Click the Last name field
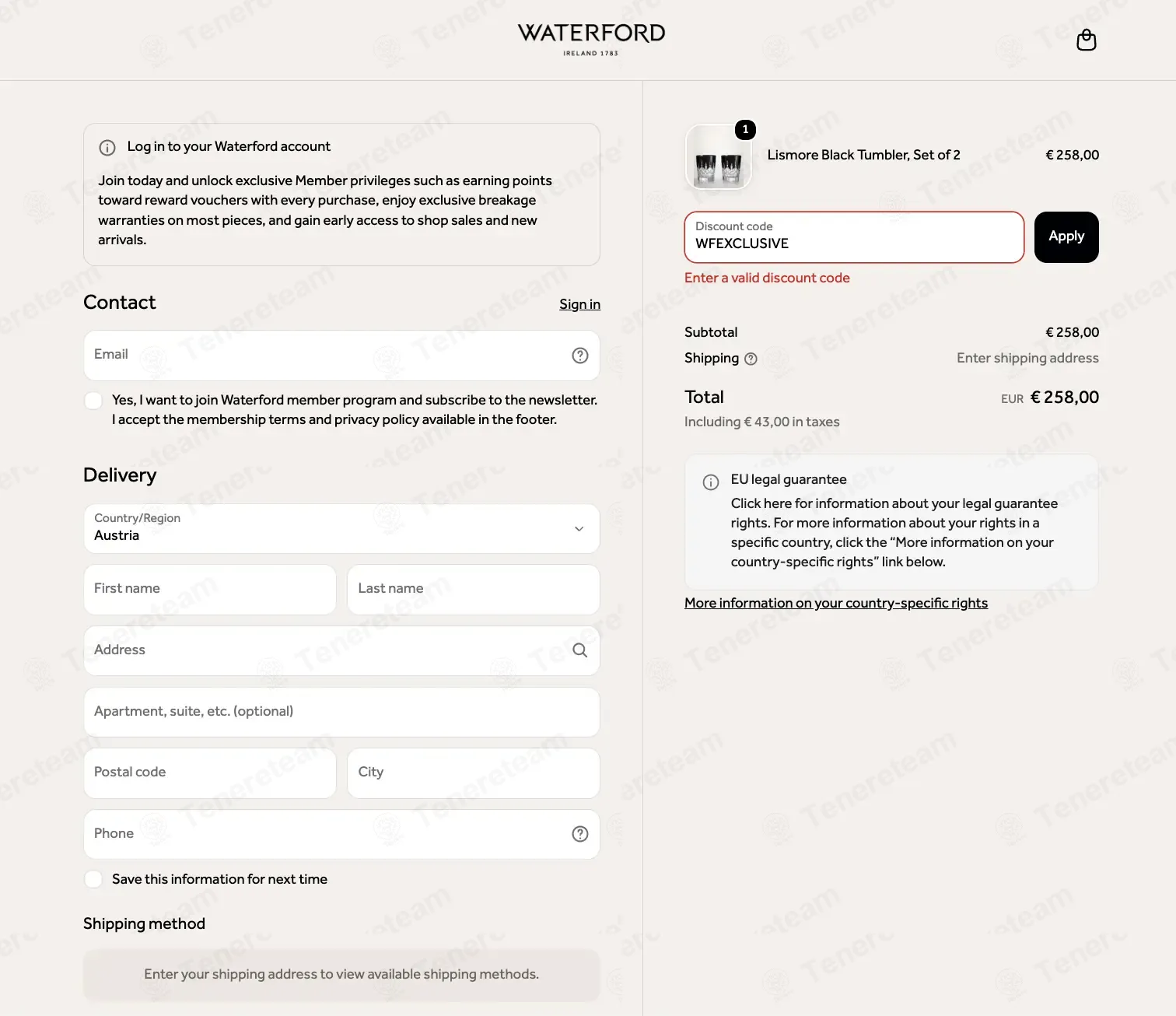 tap(474, 589)
